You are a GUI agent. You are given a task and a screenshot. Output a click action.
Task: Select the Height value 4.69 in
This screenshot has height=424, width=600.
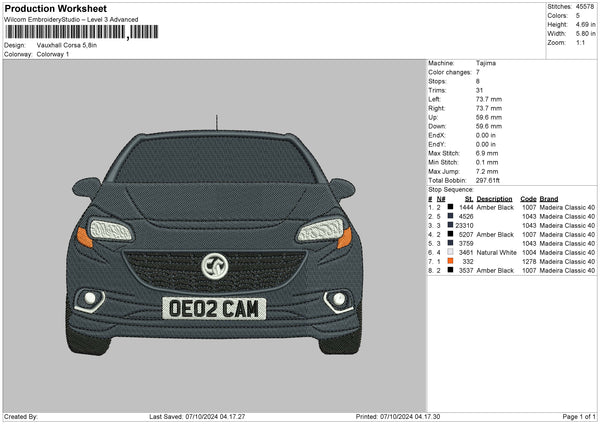(x=585, y=24)
